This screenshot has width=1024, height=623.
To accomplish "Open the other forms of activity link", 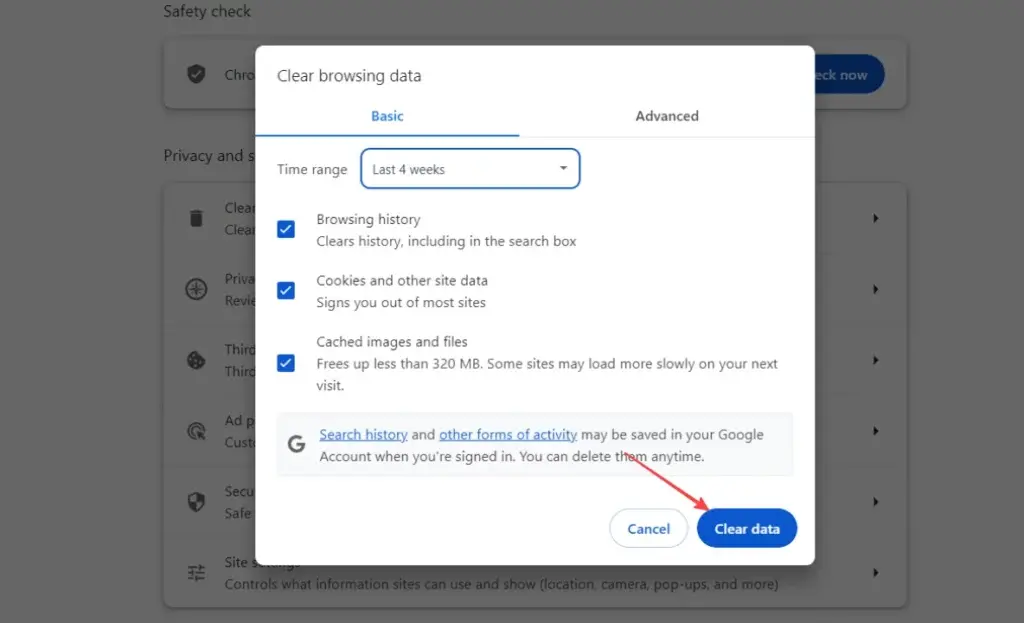I will [508, 435].
